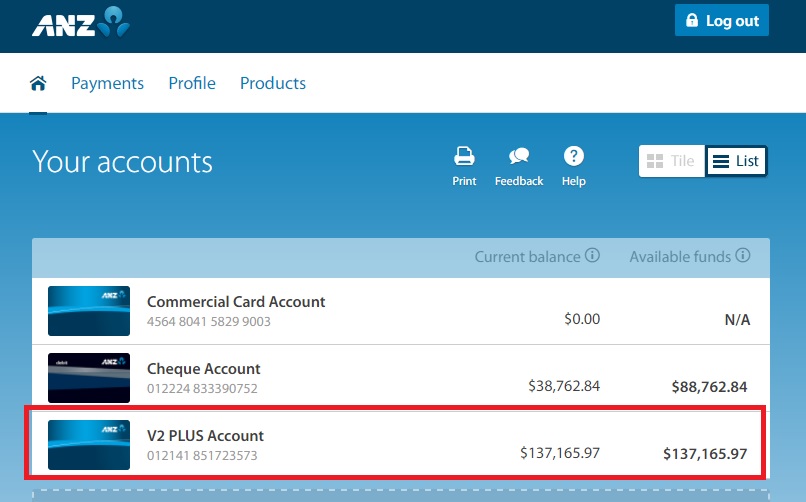Click the Available funds column header
Viewport: 806px width, 502px height.
click(x=680, y=257)
